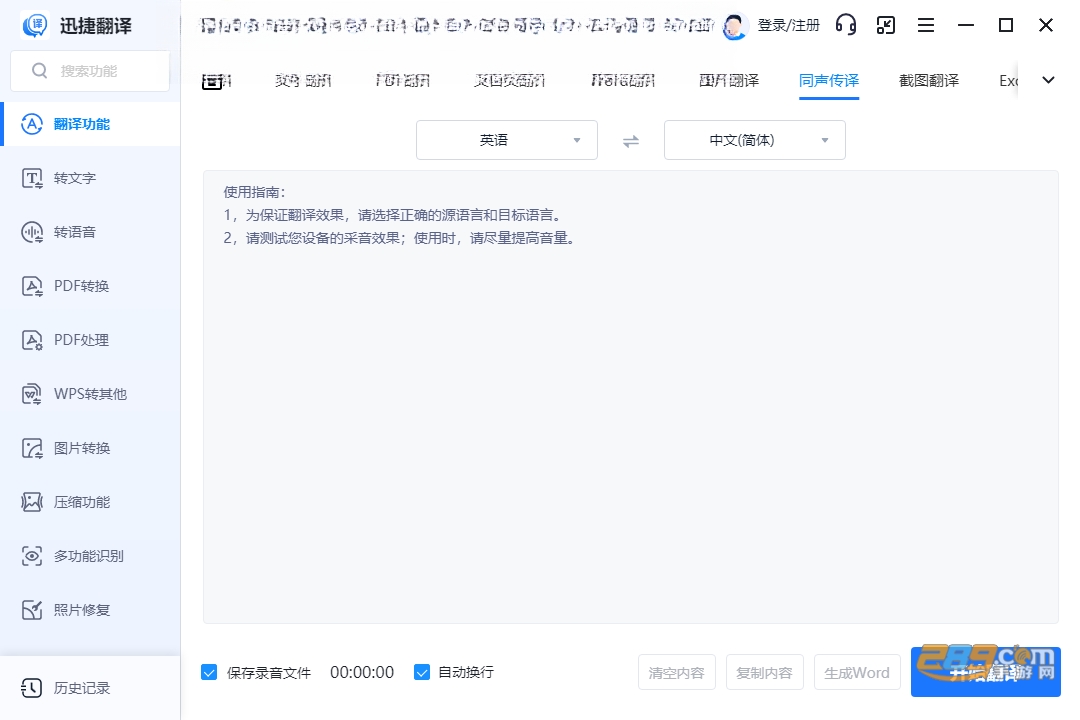Toggle 自动换行 checkbox

[422, 672]
